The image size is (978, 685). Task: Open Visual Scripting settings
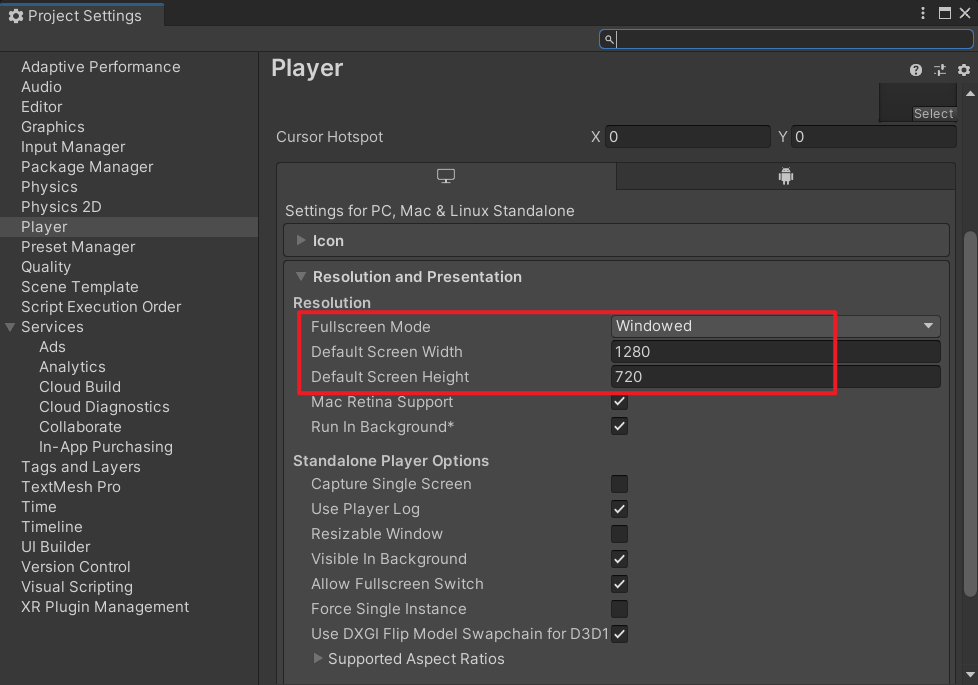[x=77, y=586]
